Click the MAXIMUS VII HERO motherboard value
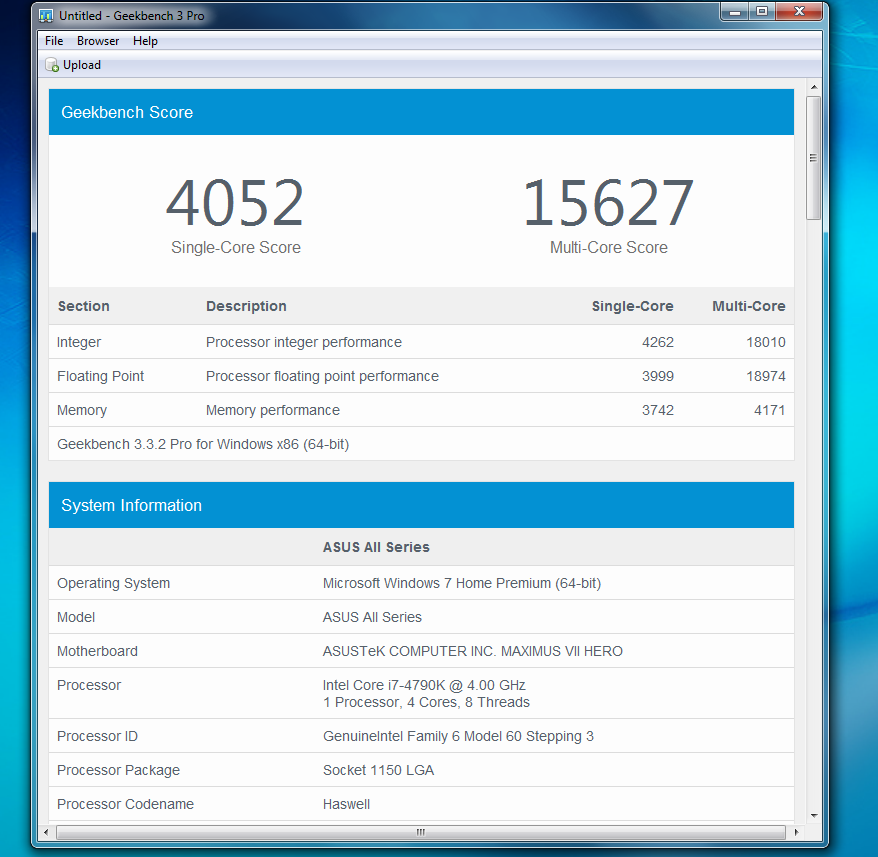 473,651
